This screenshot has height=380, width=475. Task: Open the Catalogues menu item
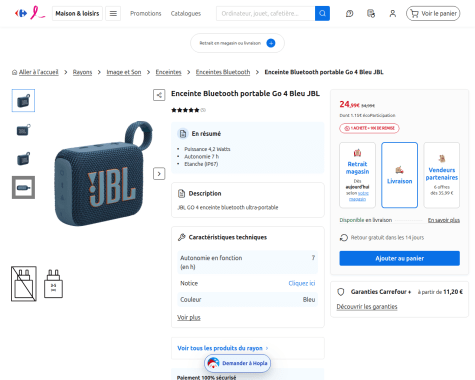[186, 13]
